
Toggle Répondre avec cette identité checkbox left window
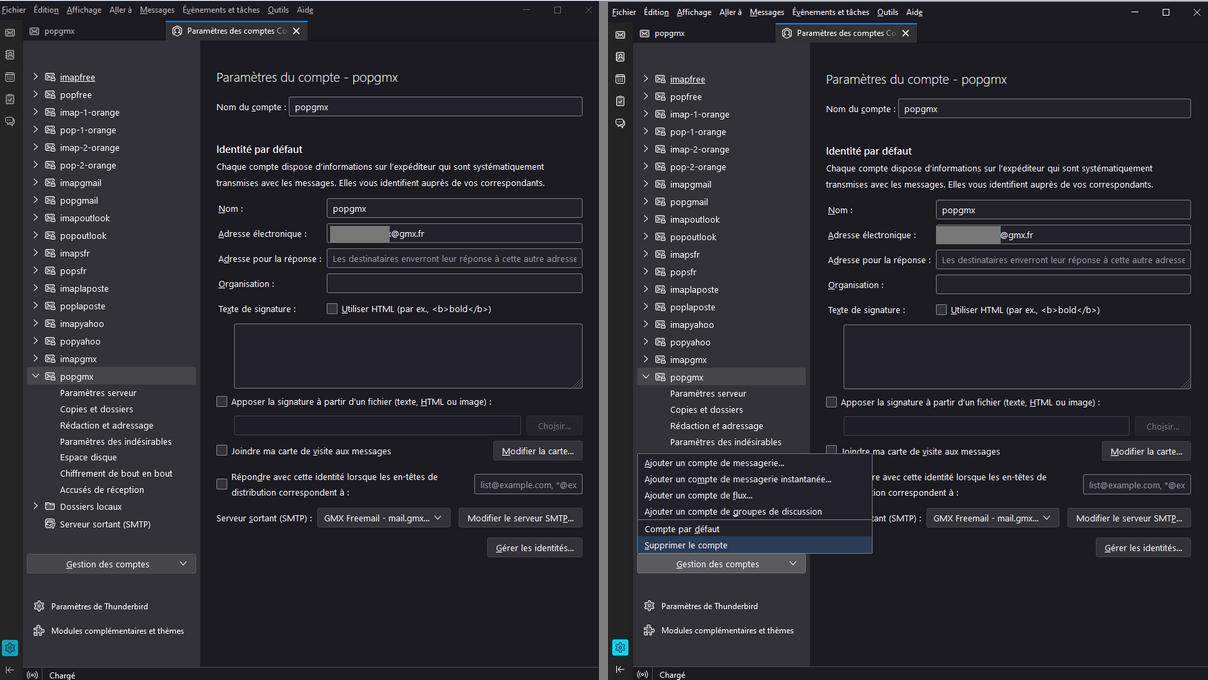222,484
